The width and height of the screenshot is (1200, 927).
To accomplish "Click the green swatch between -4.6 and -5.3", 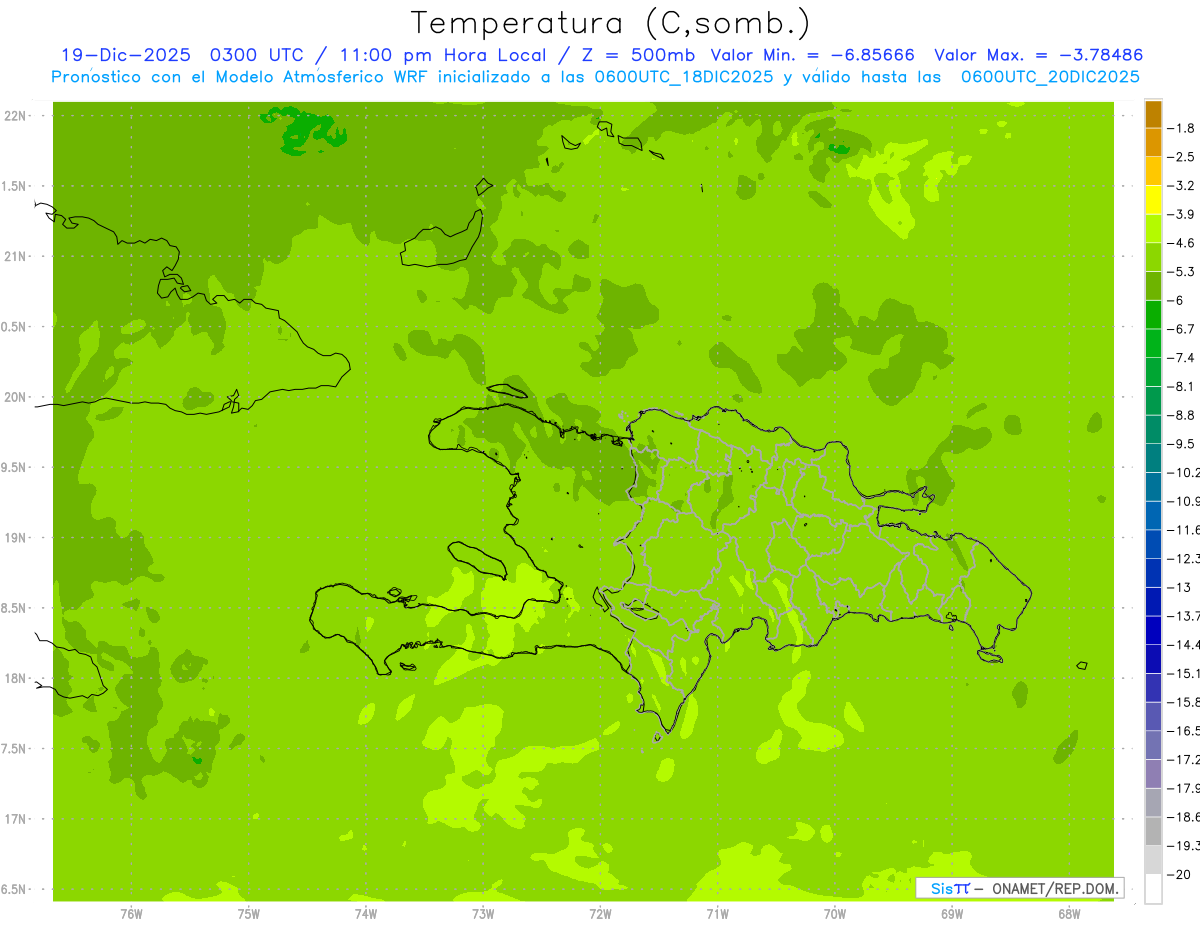I will point(1153,257).
